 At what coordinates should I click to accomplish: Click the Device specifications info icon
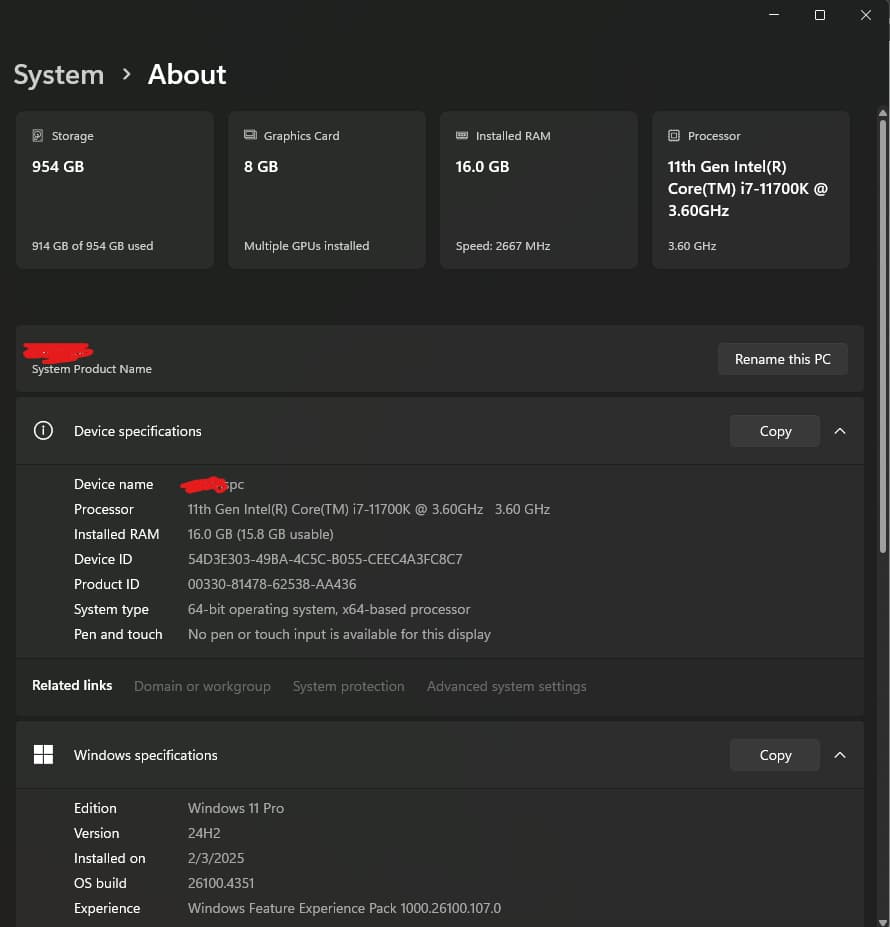43,430
